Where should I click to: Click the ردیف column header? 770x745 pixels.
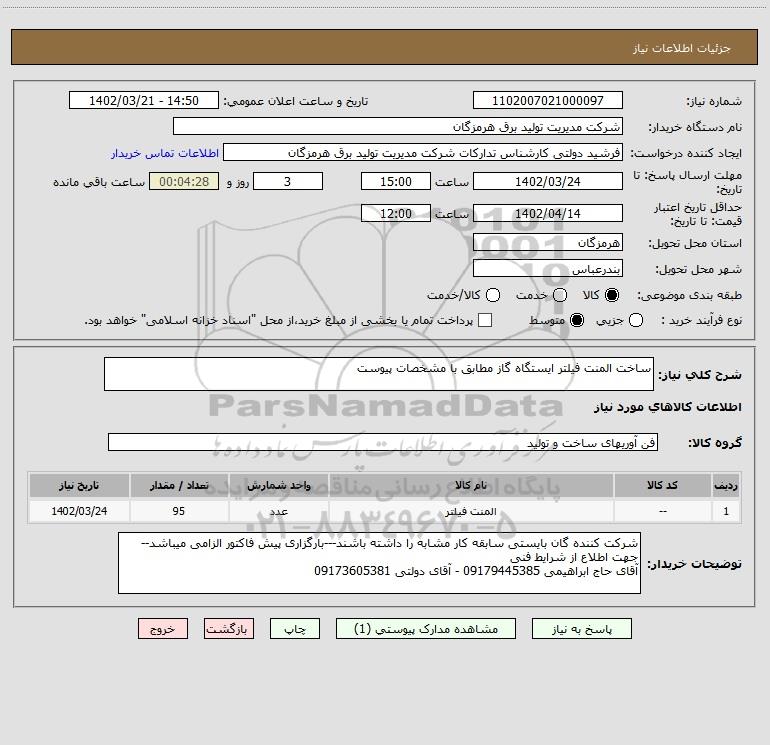(726, 485)
